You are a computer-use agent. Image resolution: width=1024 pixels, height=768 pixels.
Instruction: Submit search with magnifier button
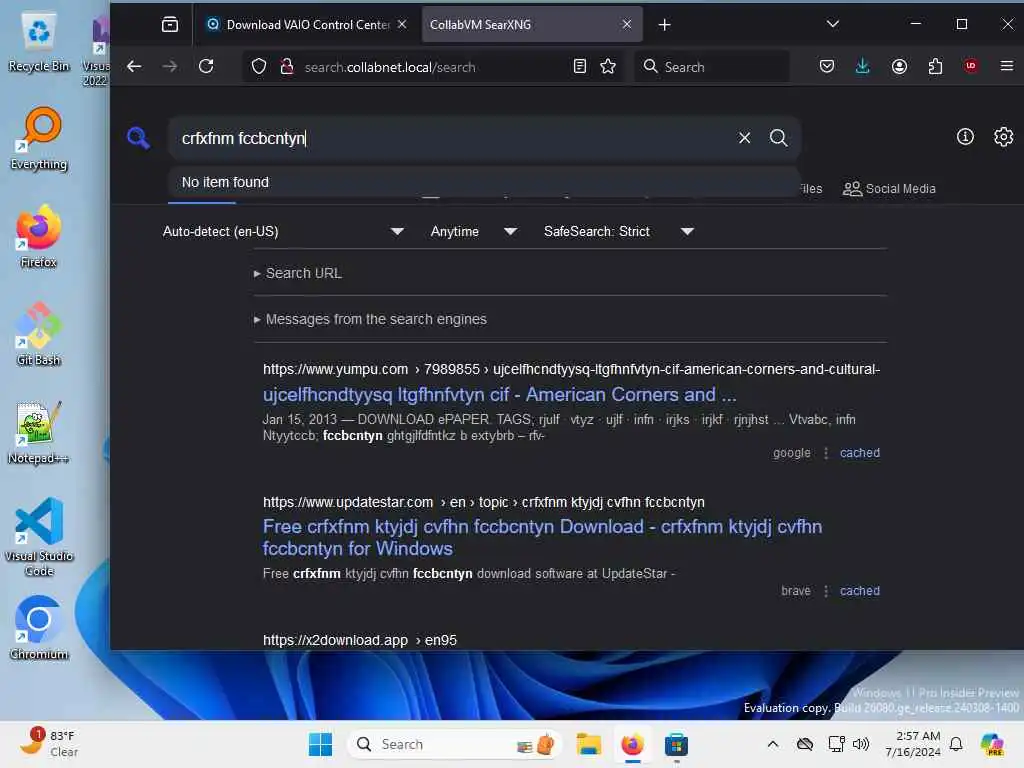(778, 138)
